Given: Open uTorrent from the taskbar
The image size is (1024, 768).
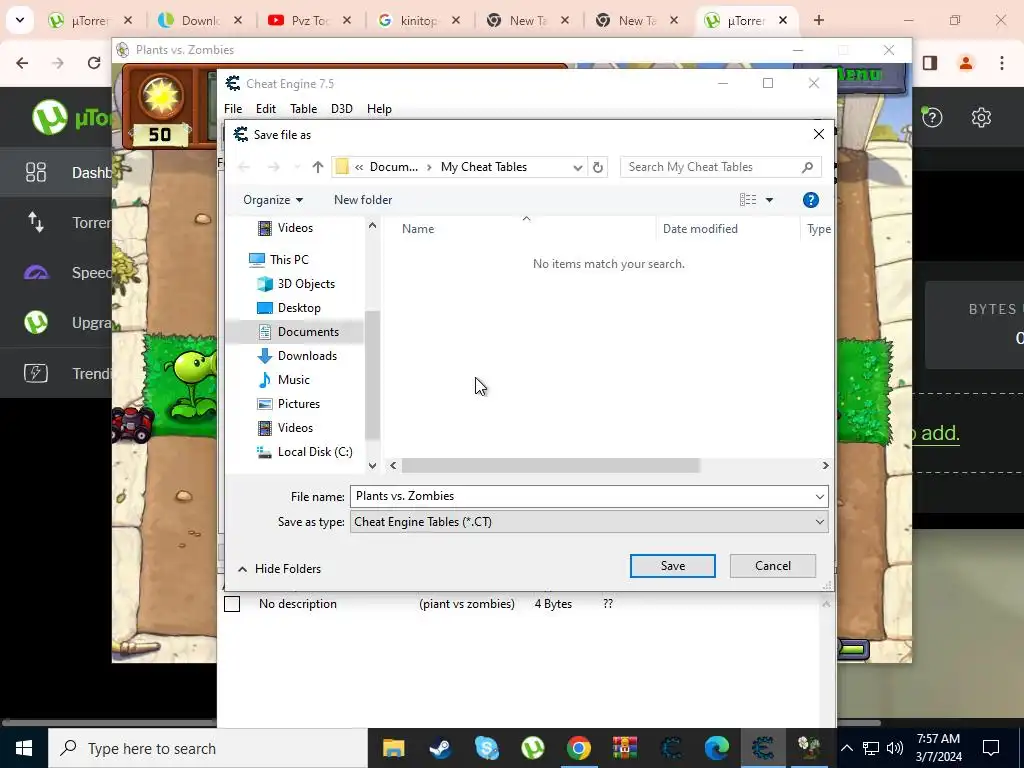Looking at the screenshot, I should 533,748.
